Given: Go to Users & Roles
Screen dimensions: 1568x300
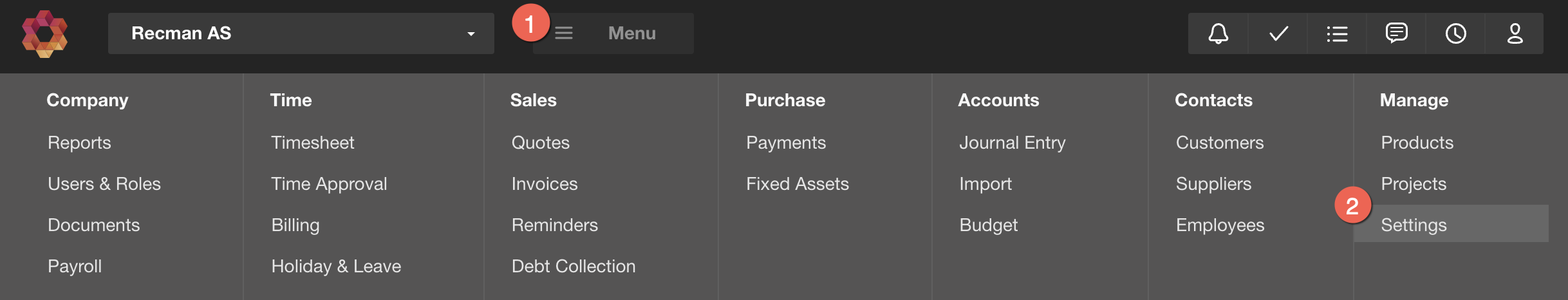Looking at the screenshot, I should (x=104, y=183).
